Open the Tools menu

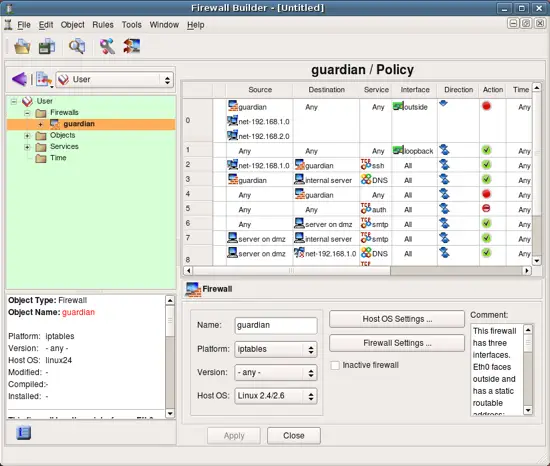pyautogui.click(x=132, y=25)
